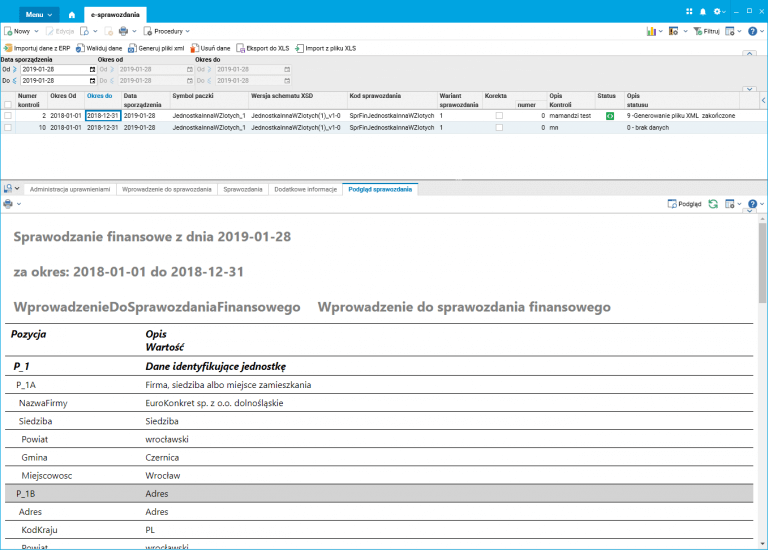768x550 pixels.
Task: Click the 'mamandzi test' Opis cell
Action: point(570,116)
